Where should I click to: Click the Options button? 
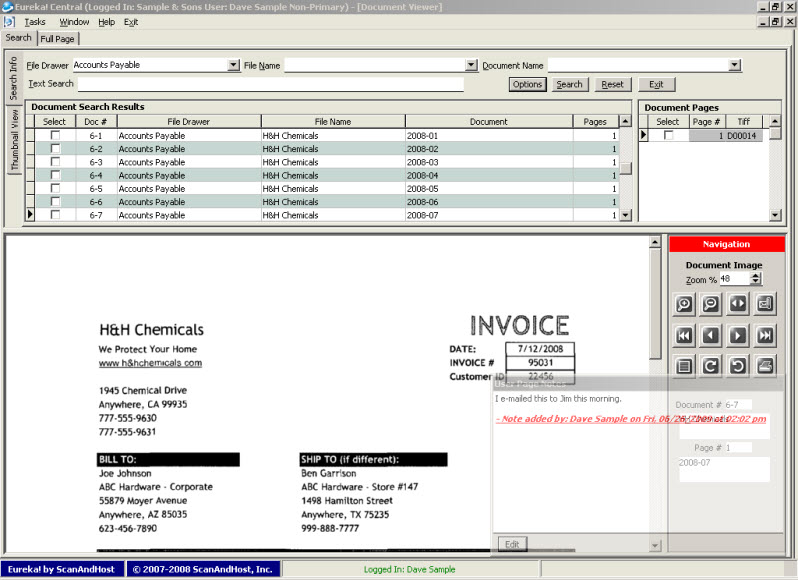pyautogui.click(x=527, y=84)
